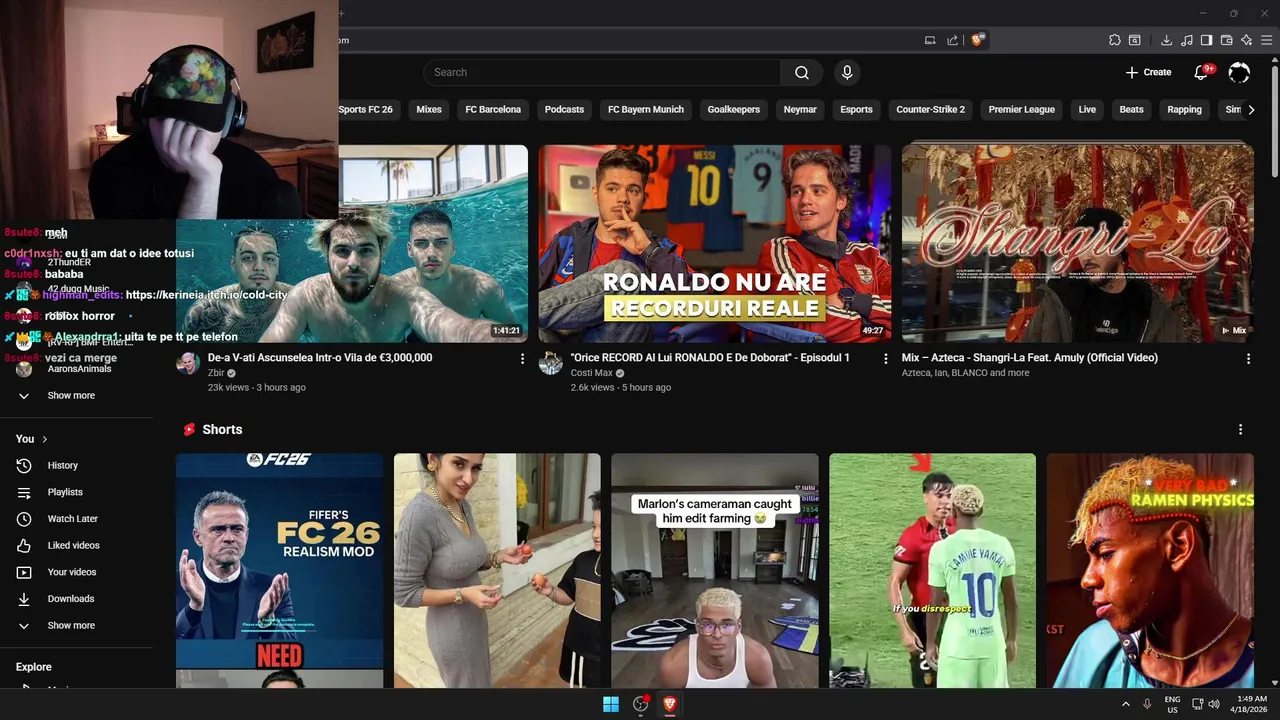Click the share page icon in address bar
Viewport: 1280px width, 720px height.
(952, 40)
